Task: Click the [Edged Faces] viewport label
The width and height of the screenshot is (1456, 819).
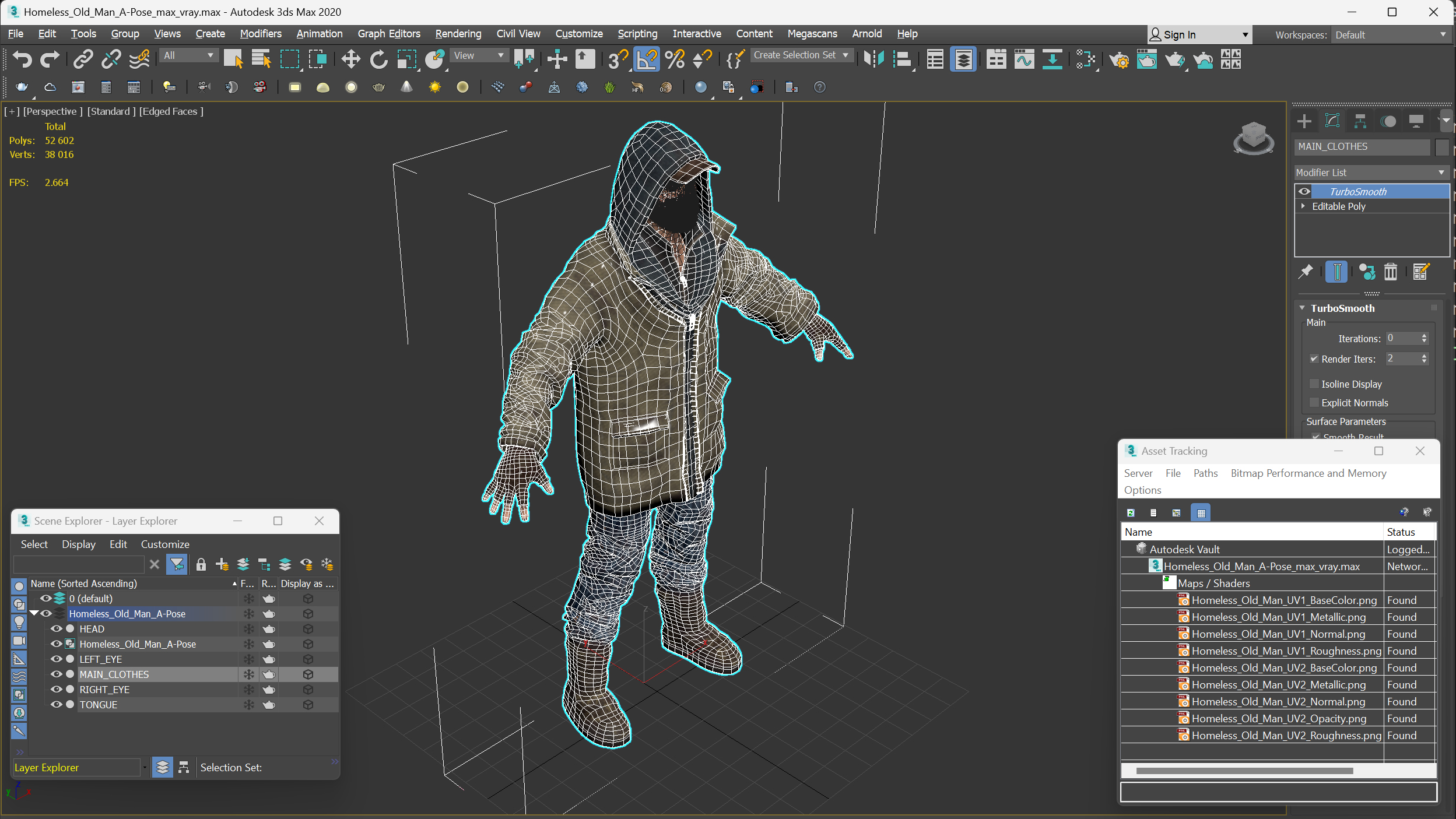Action: click(171, 111)
